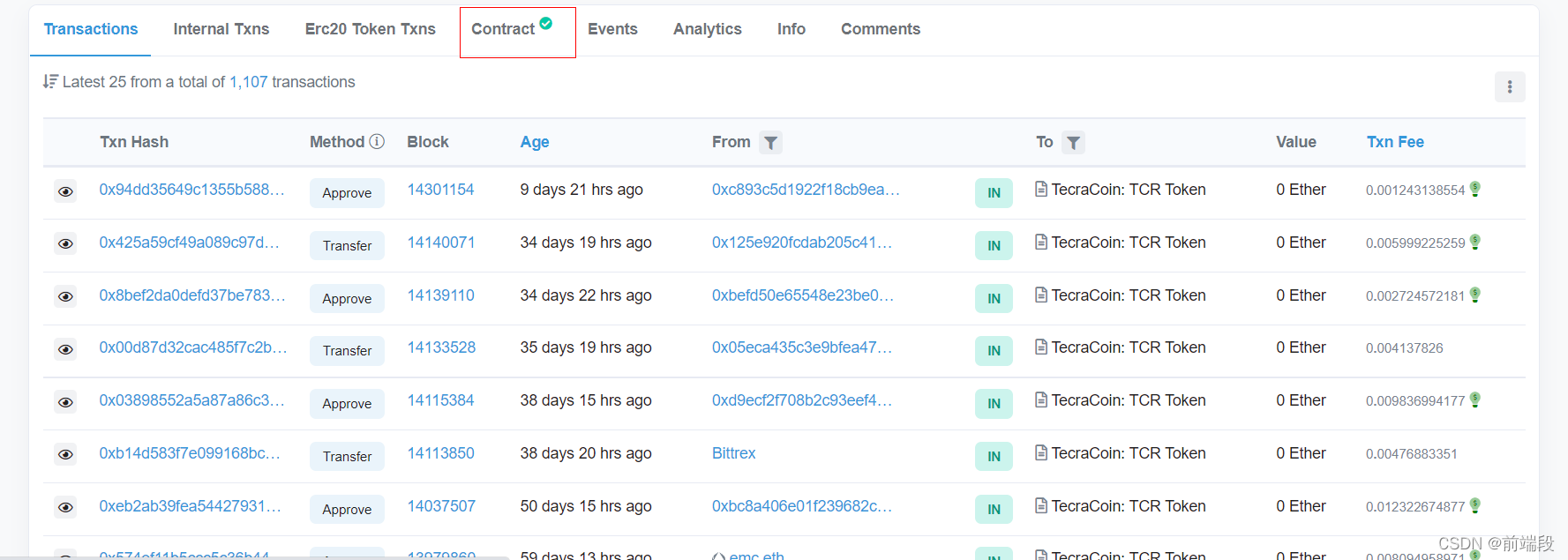The height and width of the screenshot is (560, 1568).
Task: Click contract document icon in block 14140071 row
Action: [x=1041, y=242]
